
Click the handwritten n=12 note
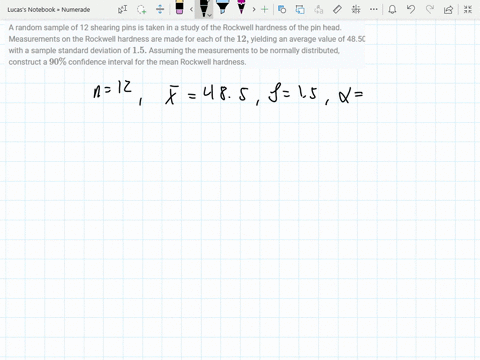click(112, 89)
